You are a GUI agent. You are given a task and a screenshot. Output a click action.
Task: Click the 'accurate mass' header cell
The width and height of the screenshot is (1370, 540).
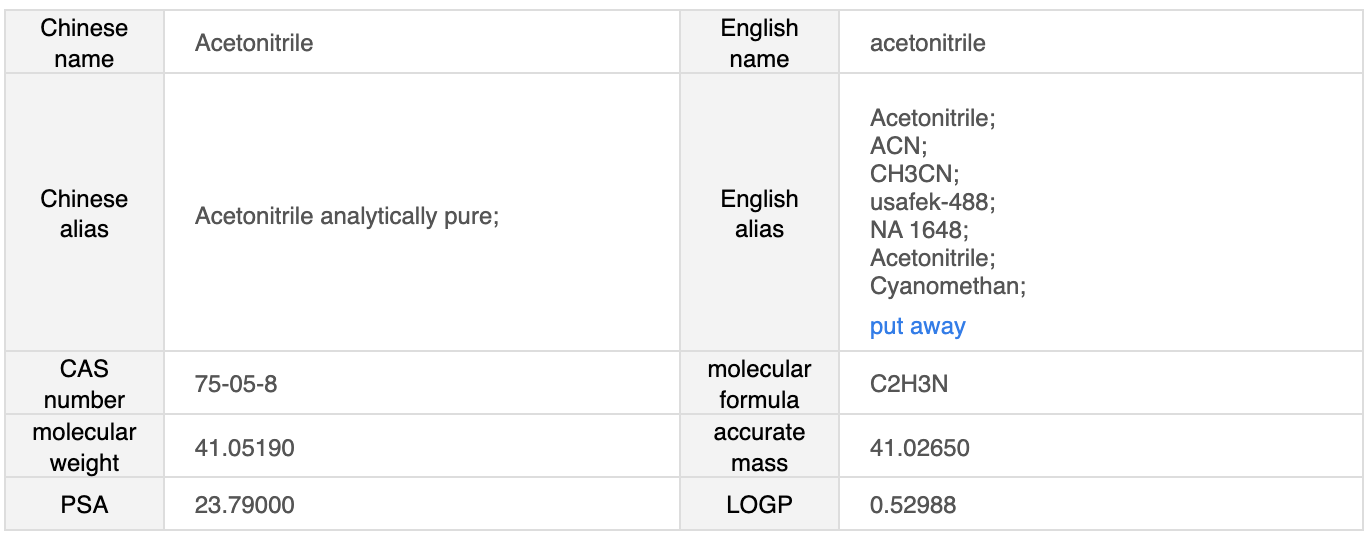click(759, 448)
